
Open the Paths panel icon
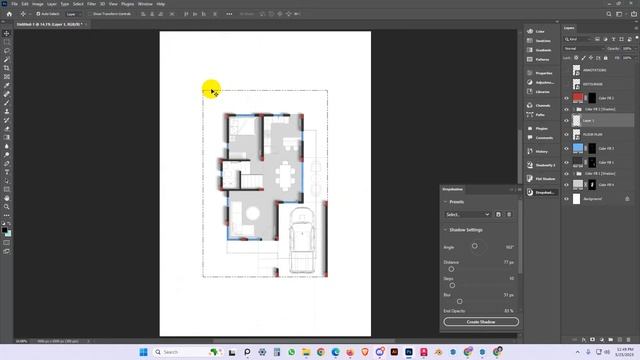(530, 115)
